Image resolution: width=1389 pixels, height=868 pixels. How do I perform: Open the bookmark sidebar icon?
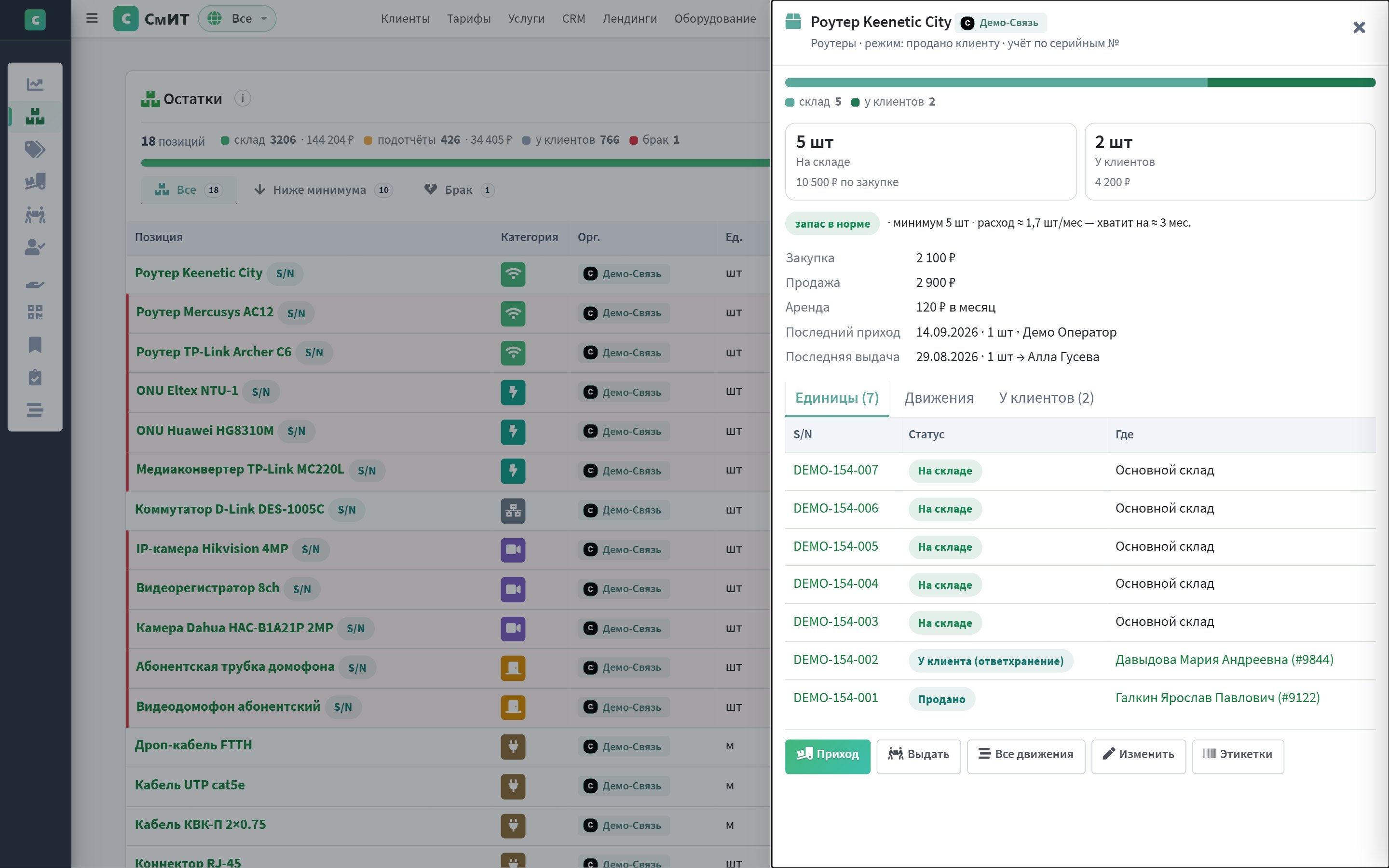point(35,345)
